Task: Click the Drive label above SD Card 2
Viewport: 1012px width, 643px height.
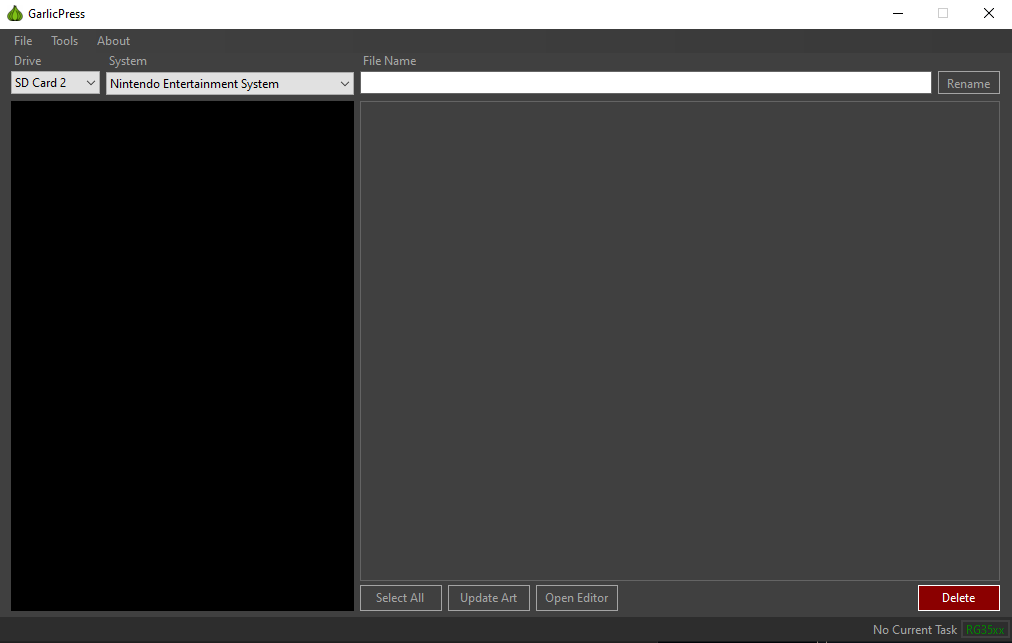Action: 27,60
